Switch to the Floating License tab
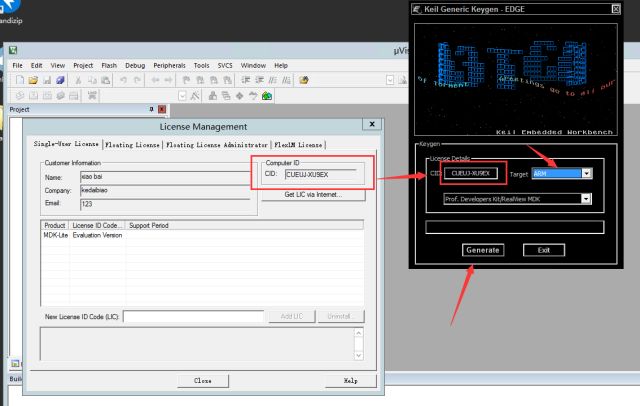This screenshot has width=640, height=406. 132,145
